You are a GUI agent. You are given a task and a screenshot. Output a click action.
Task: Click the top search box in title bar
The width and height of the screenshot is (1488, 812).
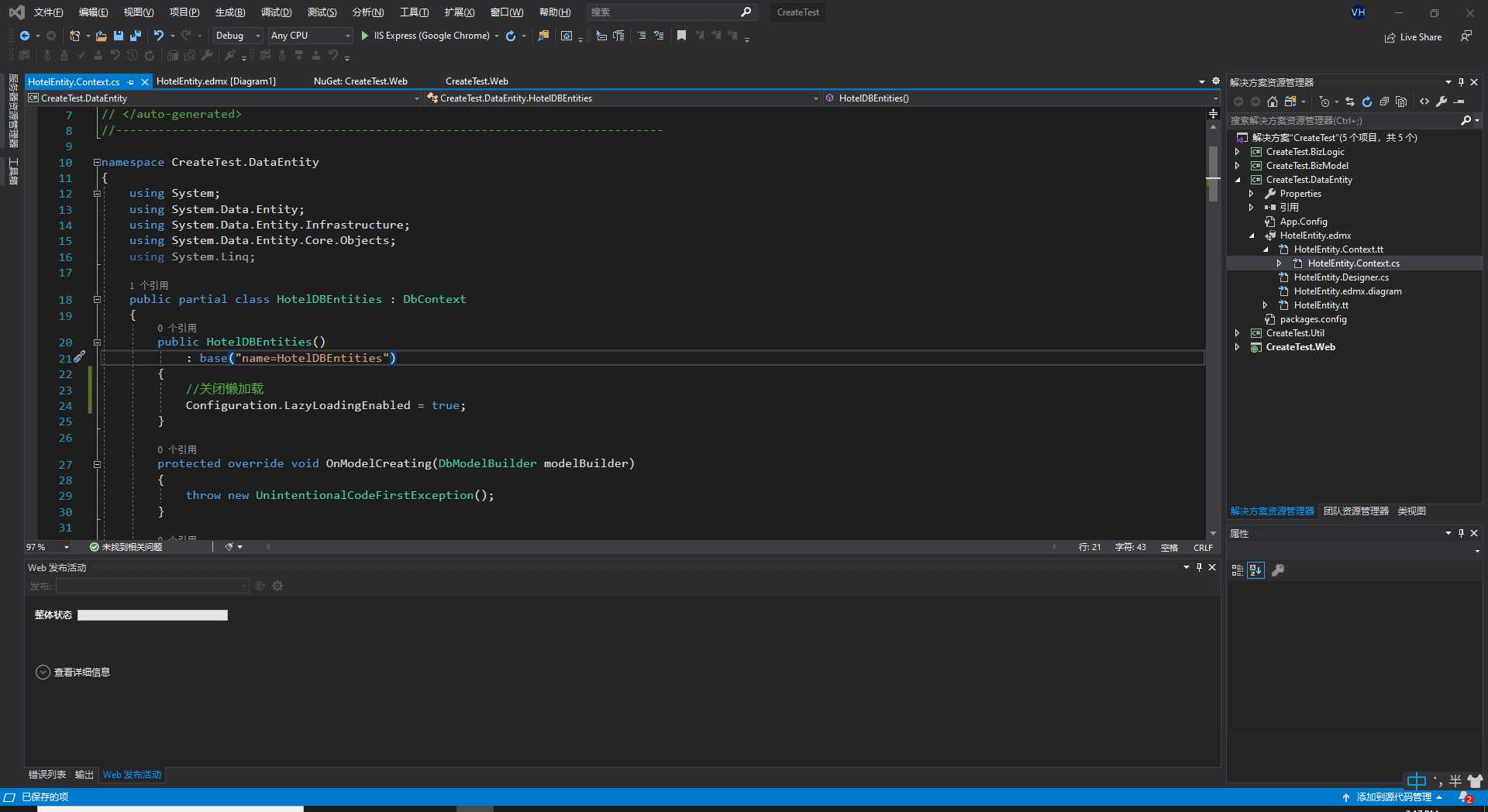(670, 12)
